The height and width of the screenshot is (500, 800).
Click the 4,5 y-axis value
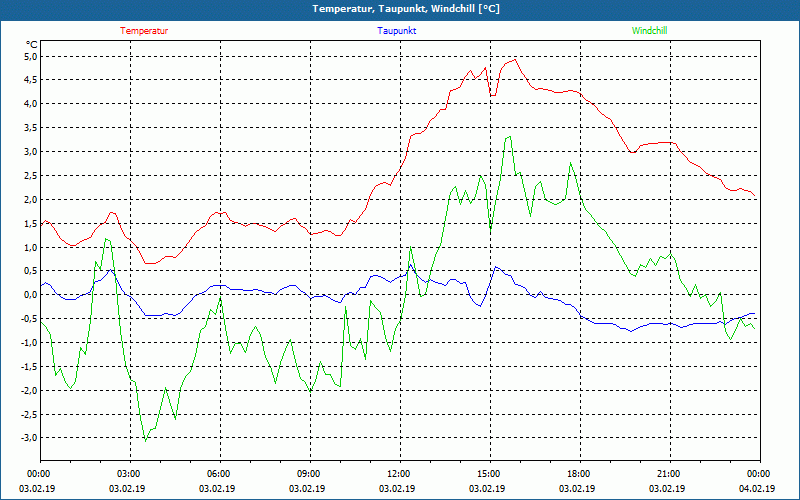click(x=31, y=80)
